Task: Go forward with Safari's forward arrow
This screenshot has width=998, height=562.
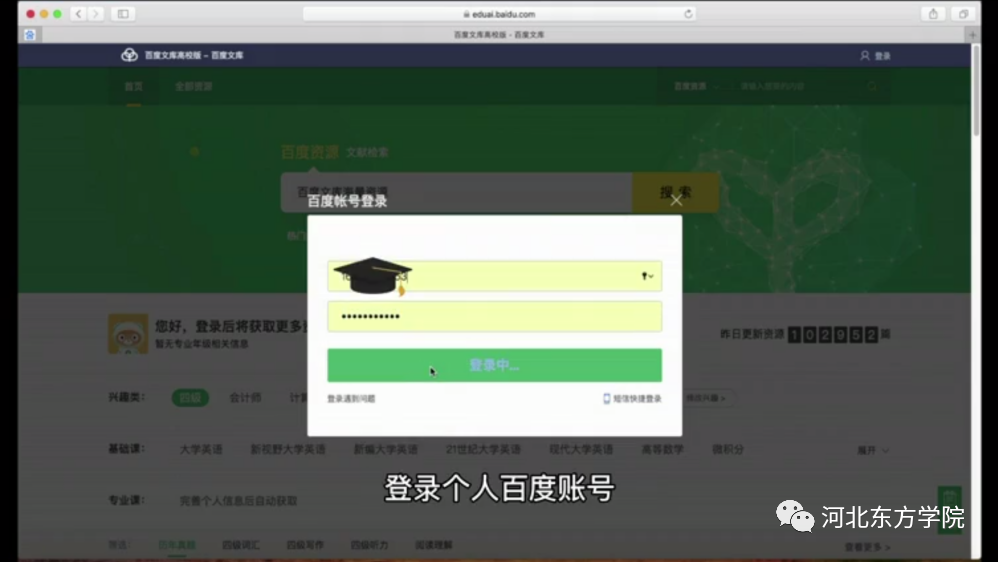Action: pyautogui.click(x=95, y=13)
